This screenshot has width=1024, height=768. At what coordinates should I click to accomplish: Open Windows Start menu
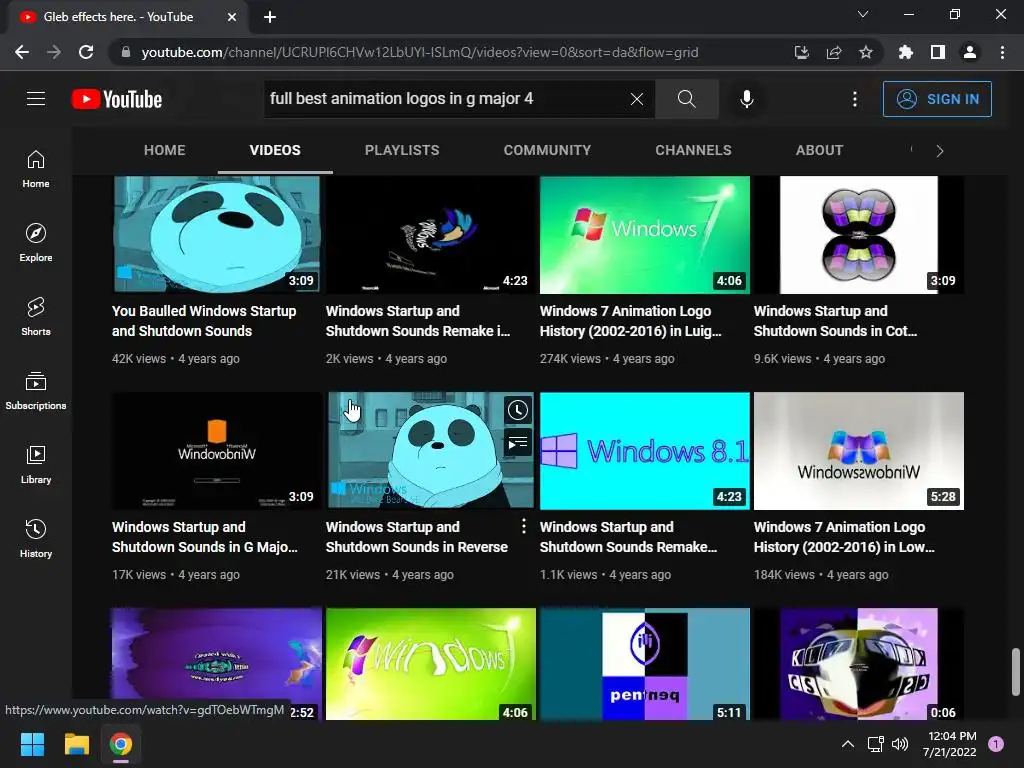(x=32, y=744)
